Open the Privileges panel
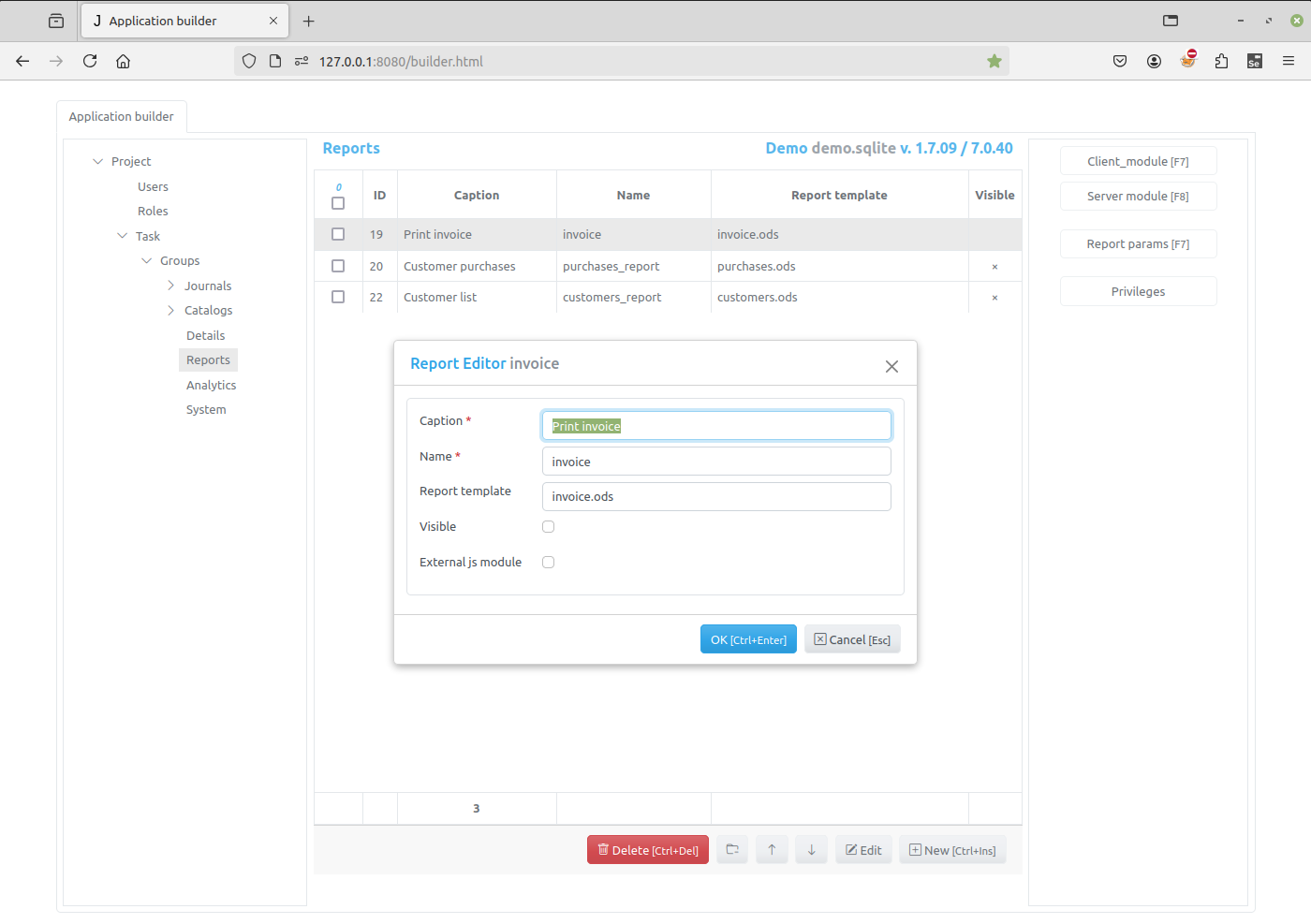The height and width of the screenshot is (924, 1311). coord(1138,290)
